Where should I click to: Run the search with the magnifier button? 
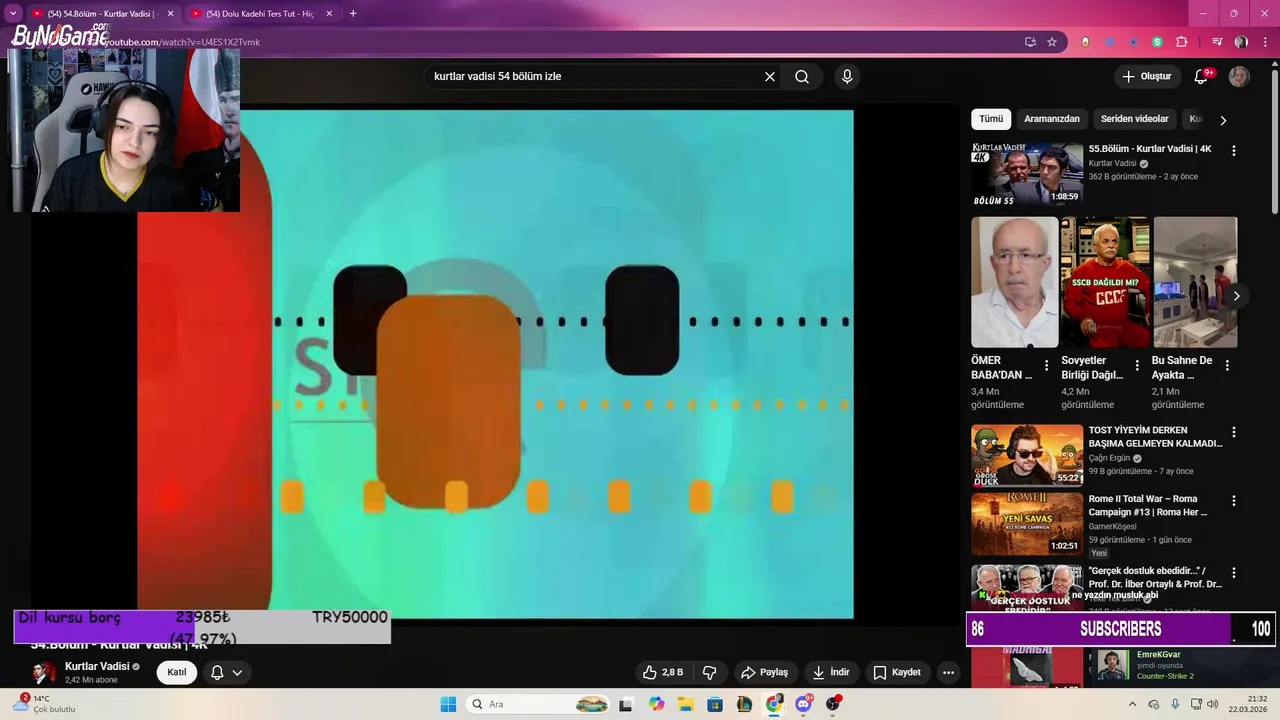click(802, 76)
